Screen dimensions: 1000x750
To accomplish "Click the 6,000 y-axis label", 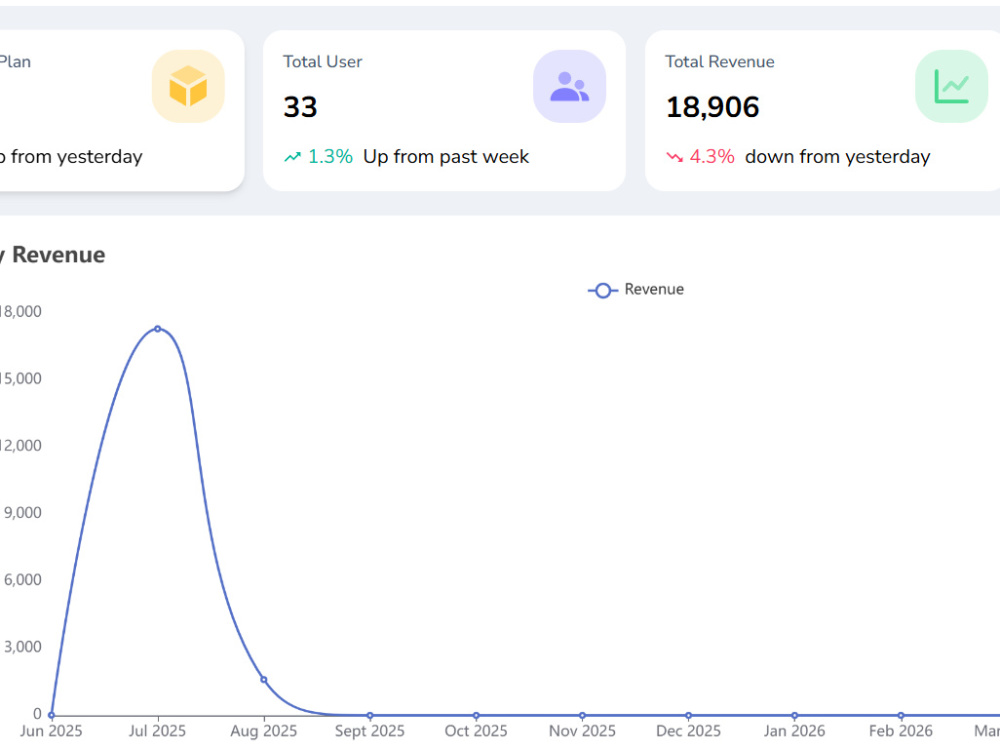I will [x=22, y=580].
